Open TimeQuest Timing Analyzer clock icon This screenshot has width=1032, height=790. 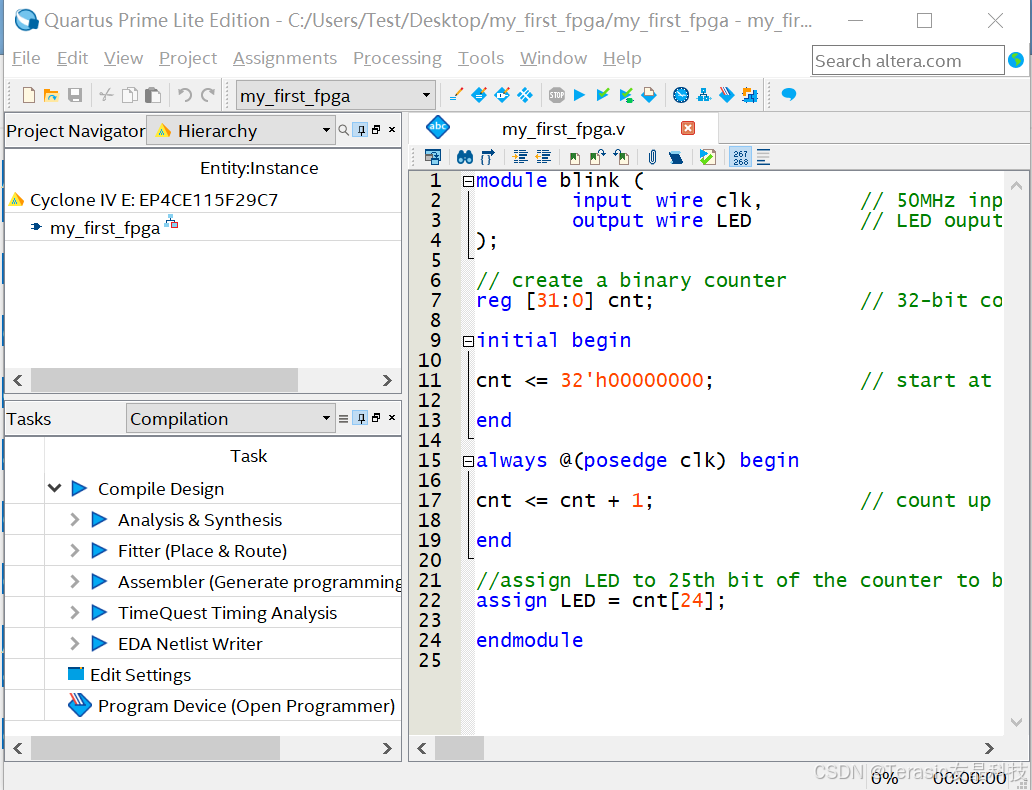click(x=681, y=95)
